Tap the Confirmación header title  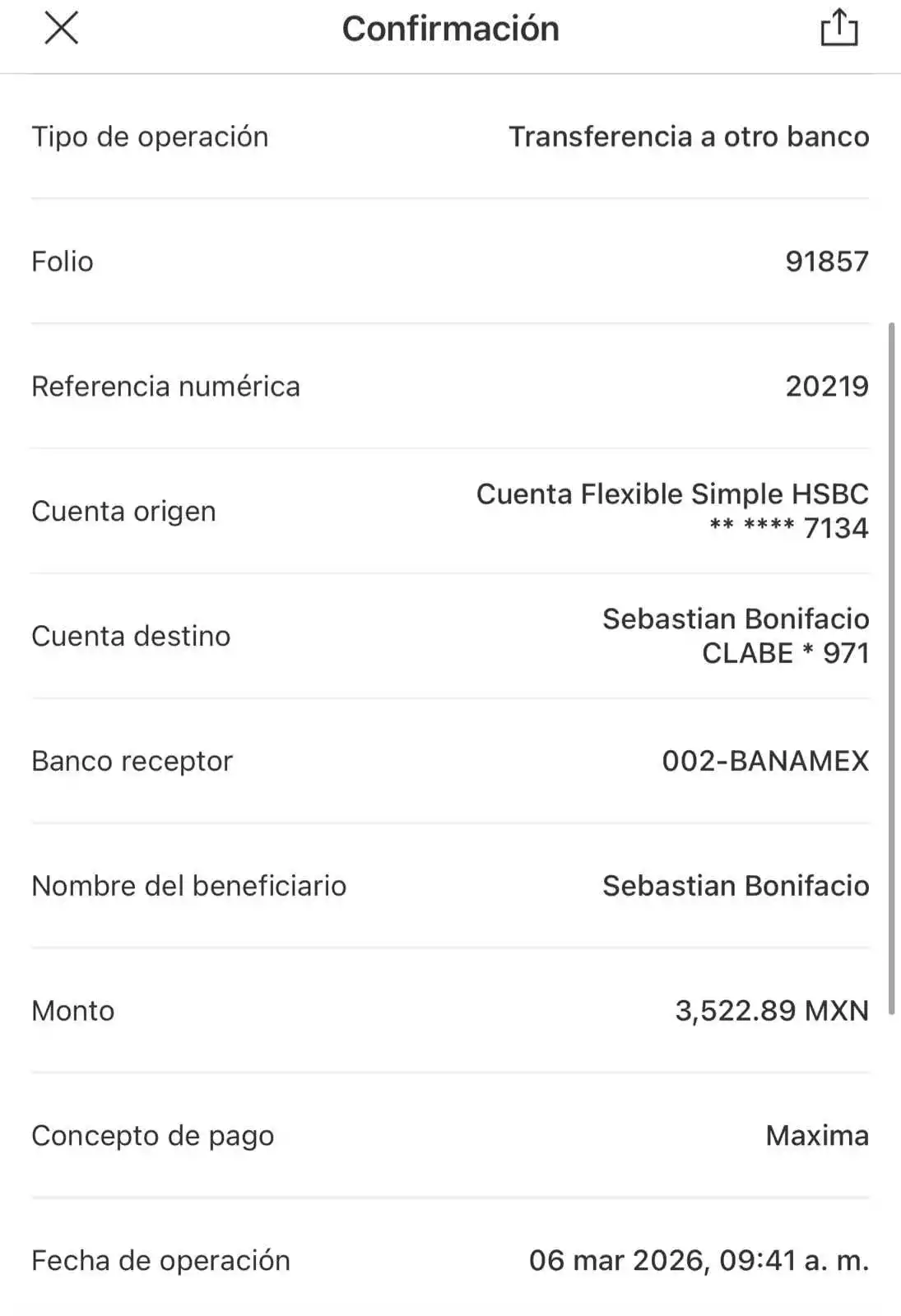(x=450, y=29)
